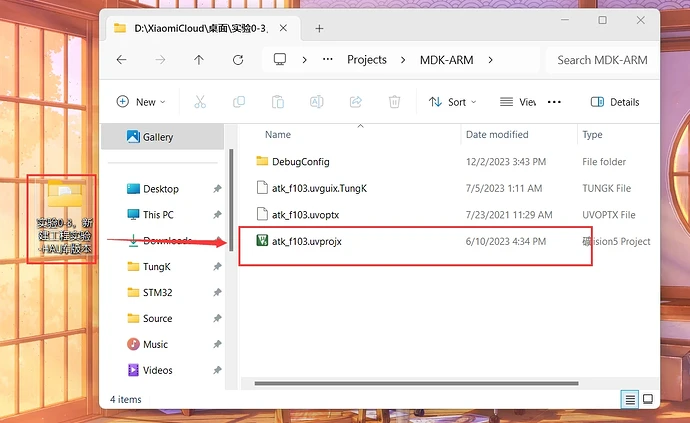The height and width of the screenshot is (423, 690).
Task: Select the Projects breadcrumb segment
Action: click(x=366, y=60)
